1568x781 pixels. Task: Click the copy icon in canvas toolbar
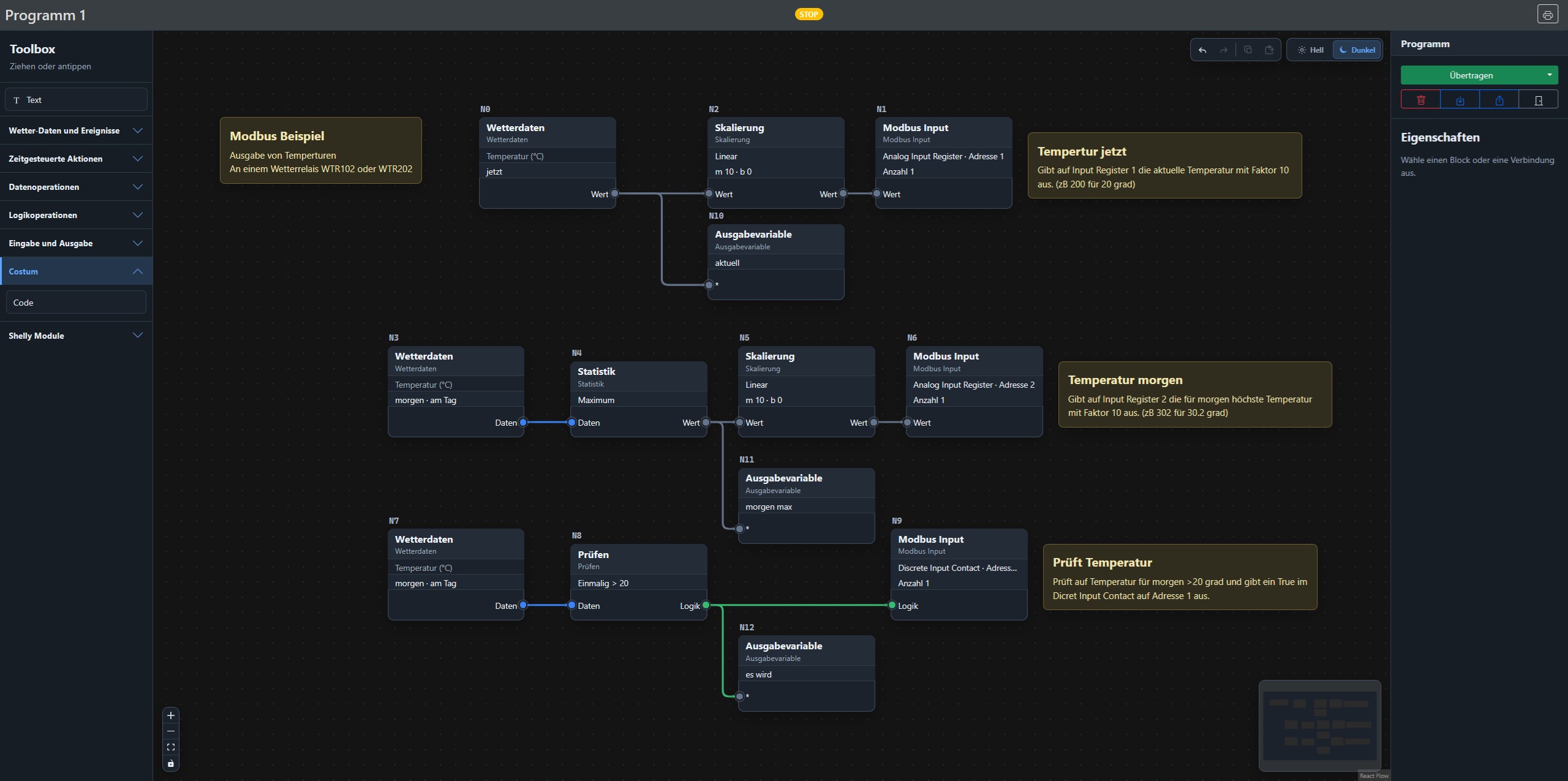pos(1248,50)
